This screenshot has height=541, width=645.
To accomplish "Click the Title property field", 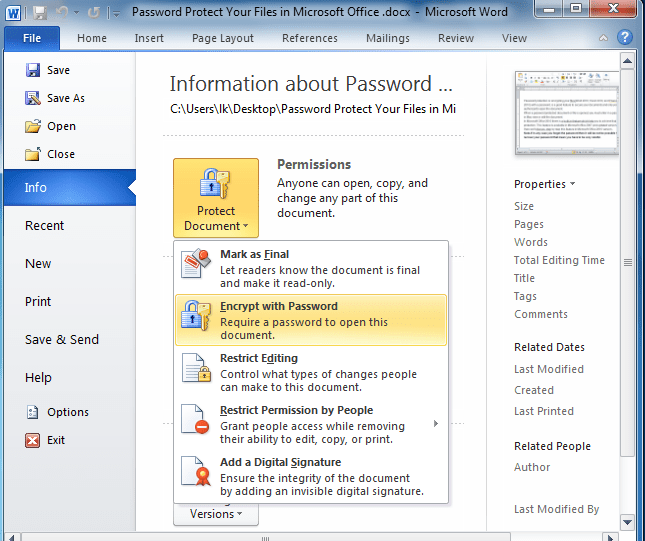I will 524,278.
